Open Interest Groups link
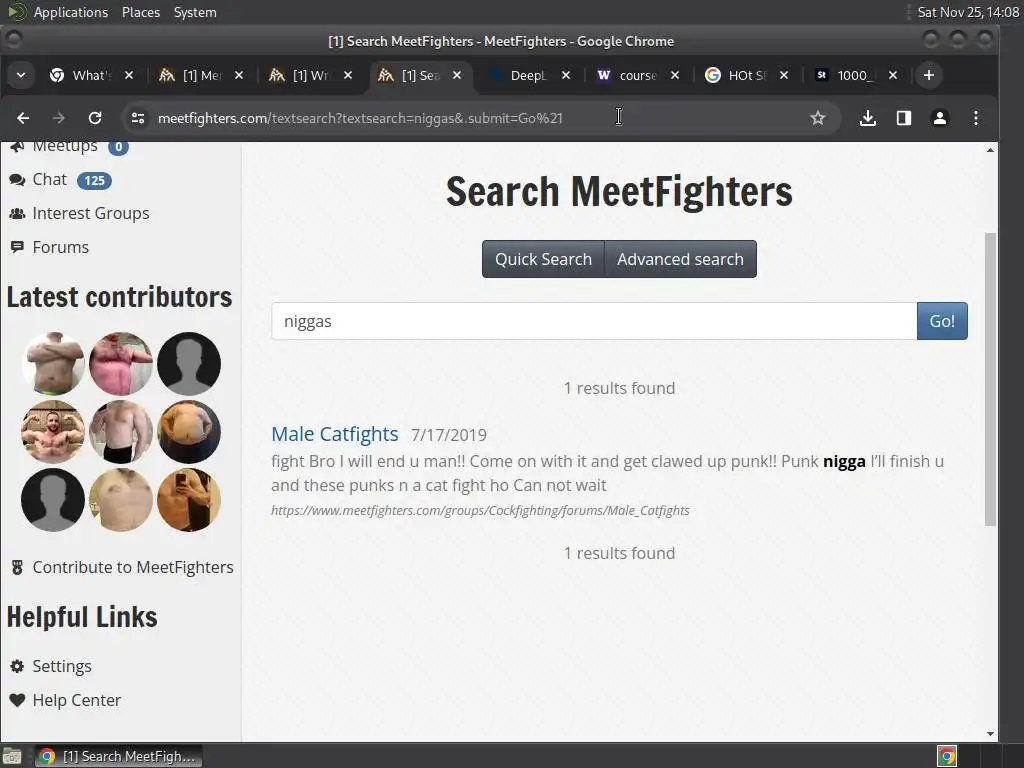This screenshot has height=768, width=1024. pyautogui.click(x=91, y=214)
